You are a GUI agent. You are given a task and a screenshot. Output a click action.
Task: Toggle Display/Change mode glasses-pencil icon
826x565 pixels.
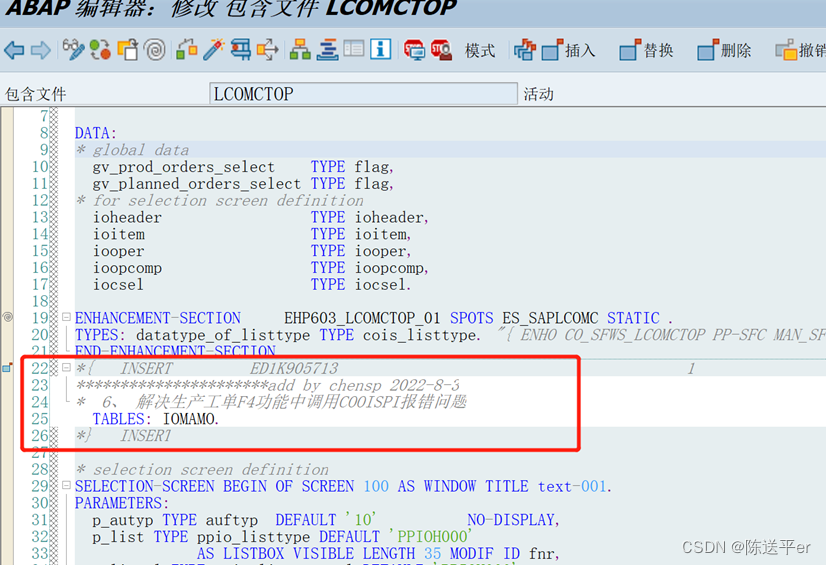point(73,49)
